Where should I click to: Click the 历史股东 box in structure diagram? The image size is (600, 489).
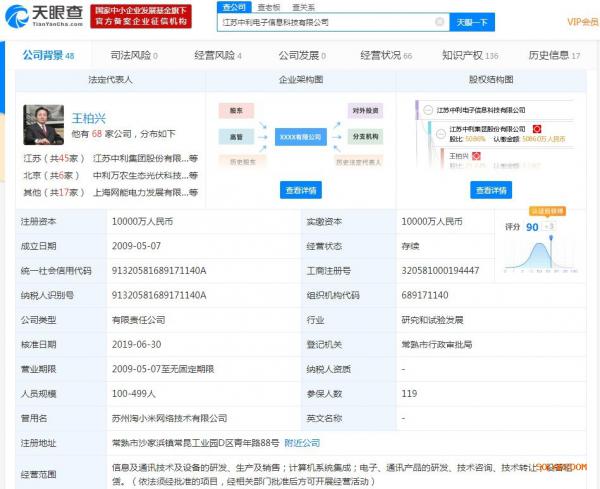pos(243,162)
